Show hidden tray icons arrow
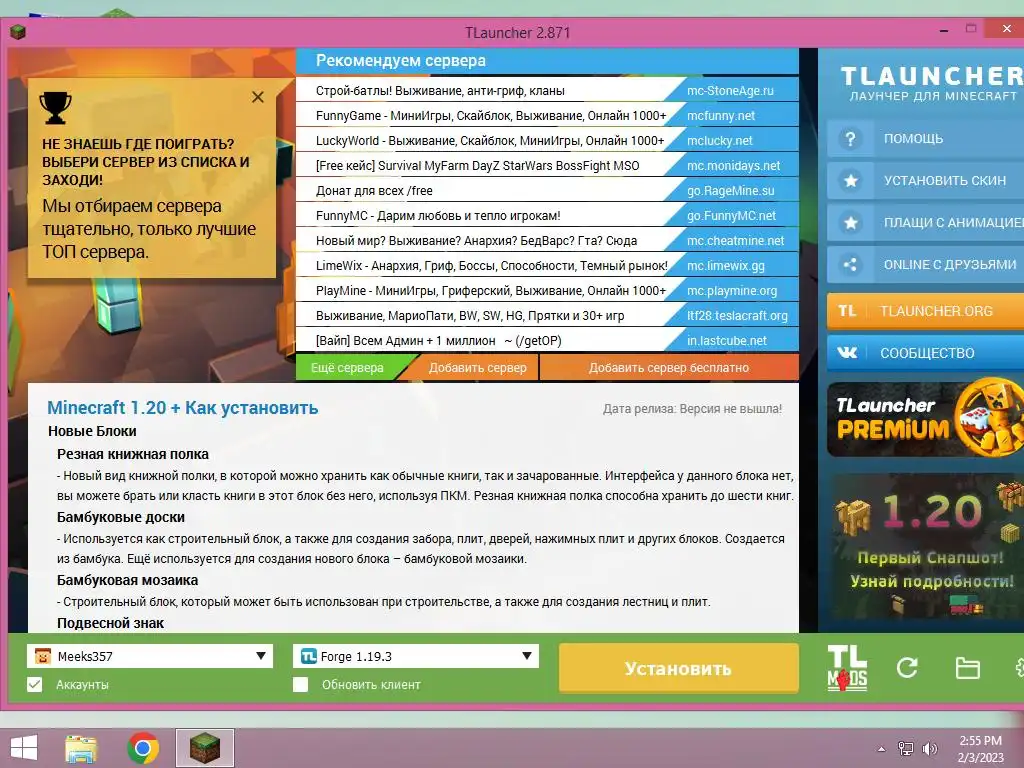The width and height of the screenshot is (1024, 768). pyautogui.click(x=882, y=749)
